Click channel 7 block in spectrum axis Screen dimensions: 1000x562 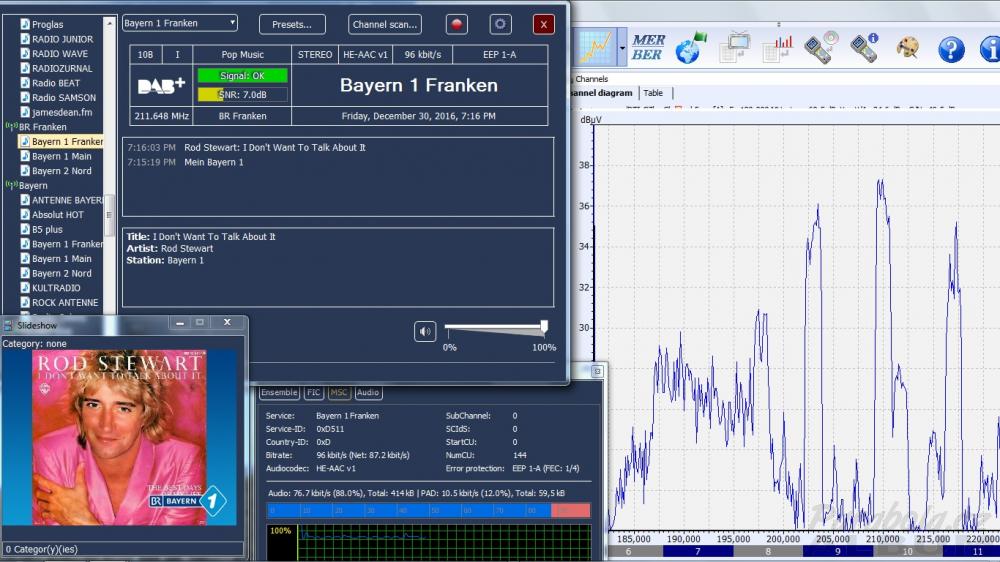698,551
